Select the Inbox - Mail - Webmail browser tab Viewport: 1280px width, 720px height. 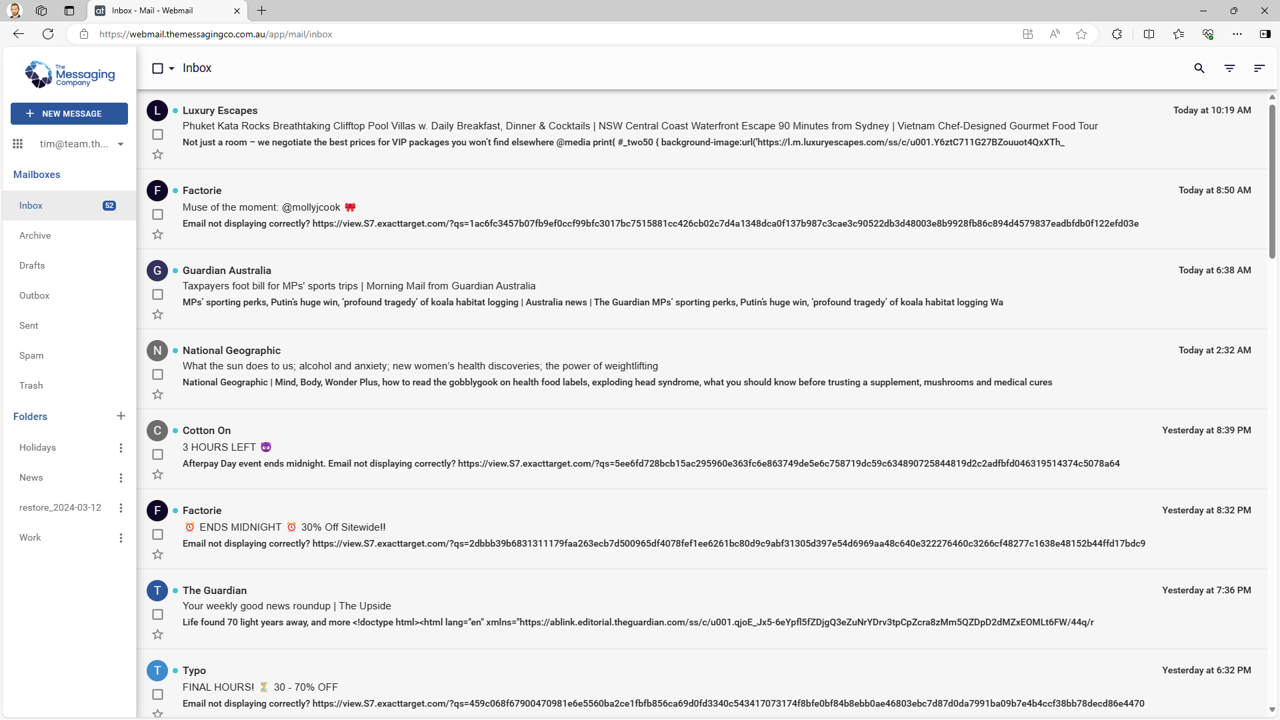tap(168, 11)
